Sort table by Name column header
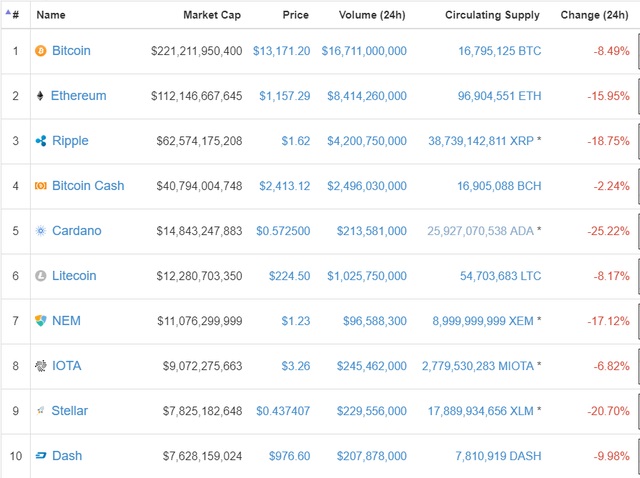 point(51,15)
